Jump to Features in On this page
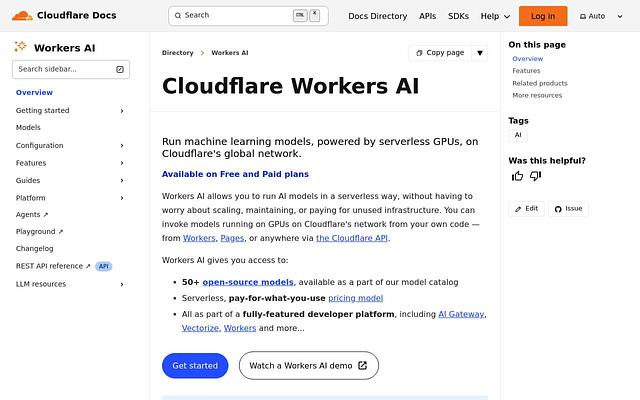Viewport: 640px width, 400px height. tap(526, 71)
